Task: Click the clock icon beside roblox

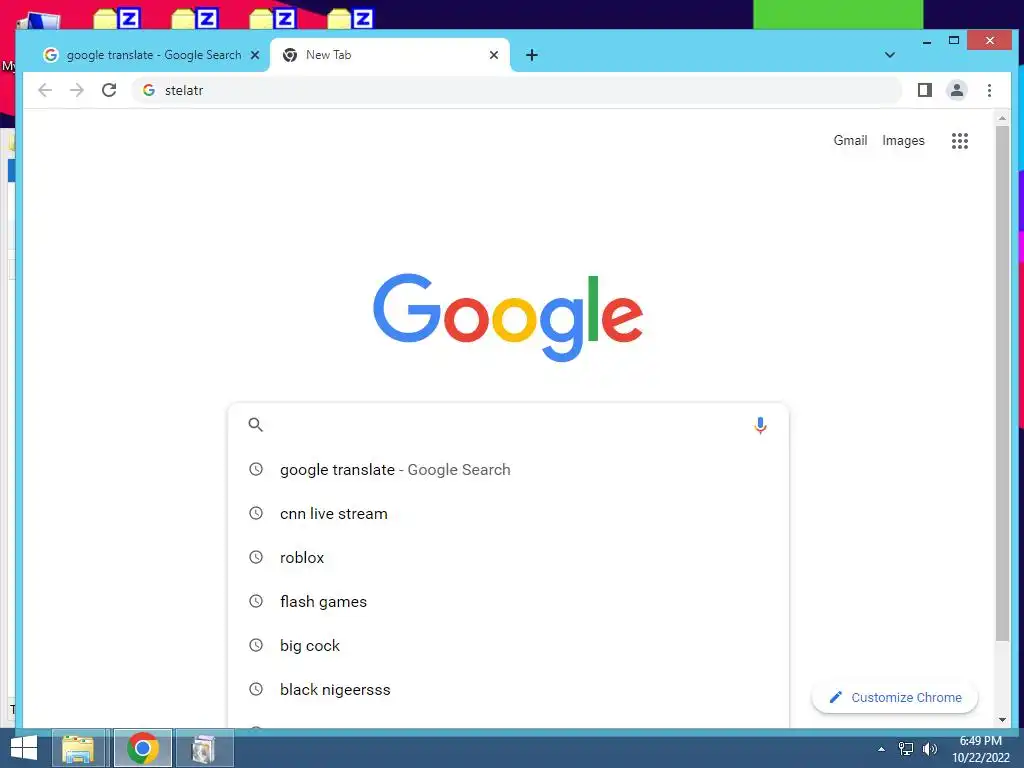Action: click(256, 557)
